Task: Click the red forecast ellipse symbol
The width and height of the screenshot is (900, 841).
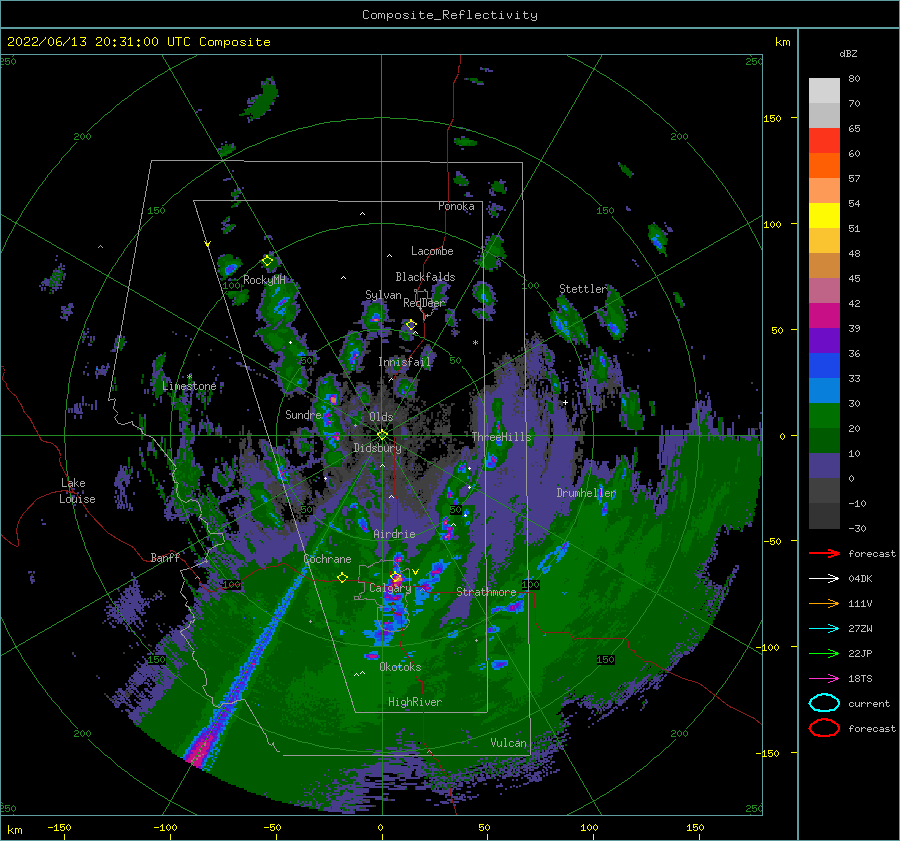Action: coord(824,728)
